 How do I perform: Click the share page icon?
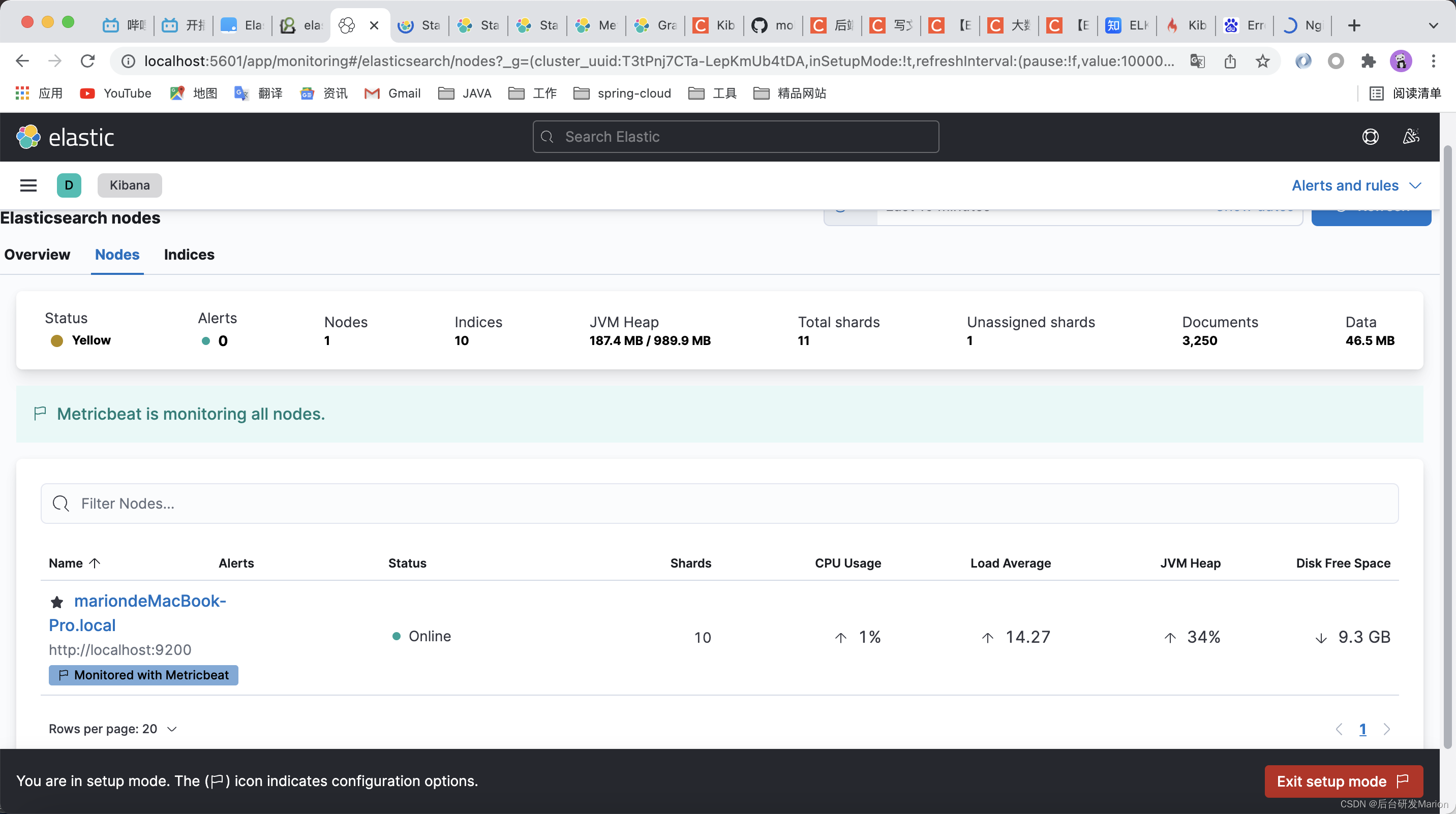coord(1230,61)
